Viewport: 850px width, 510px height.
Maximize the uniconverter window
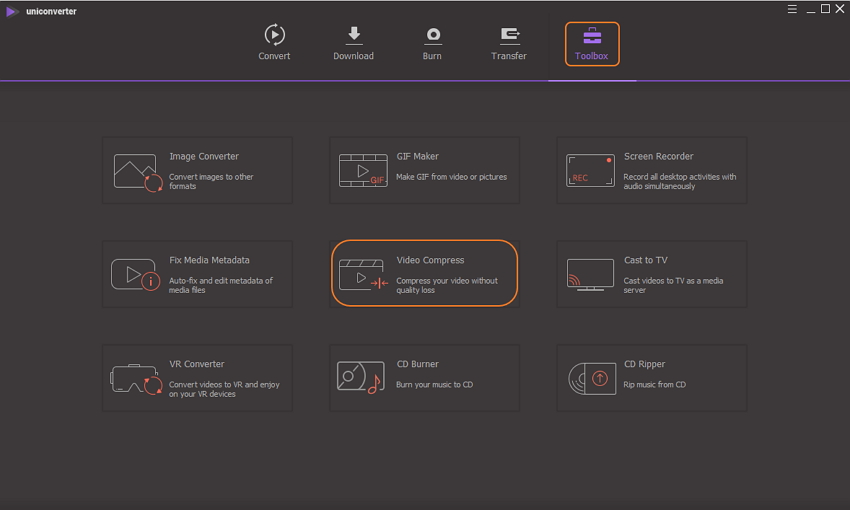click(x=826, y=9)
